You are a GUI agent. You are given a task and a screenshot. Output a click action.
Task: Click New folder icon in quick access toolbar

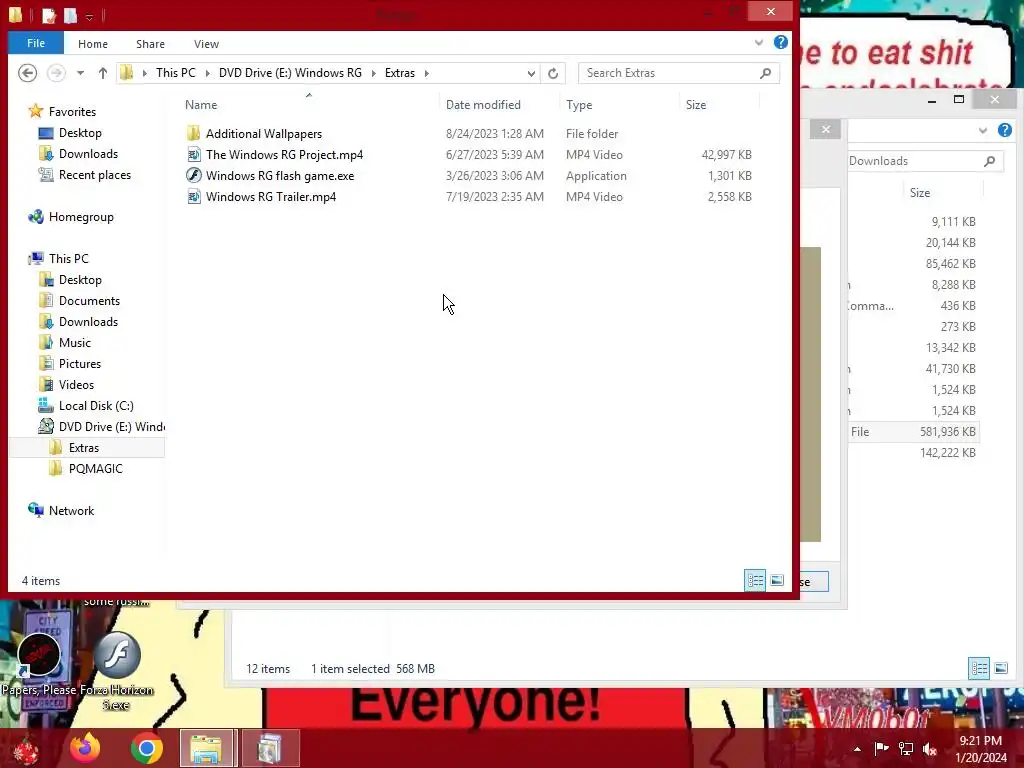(71, 15)
